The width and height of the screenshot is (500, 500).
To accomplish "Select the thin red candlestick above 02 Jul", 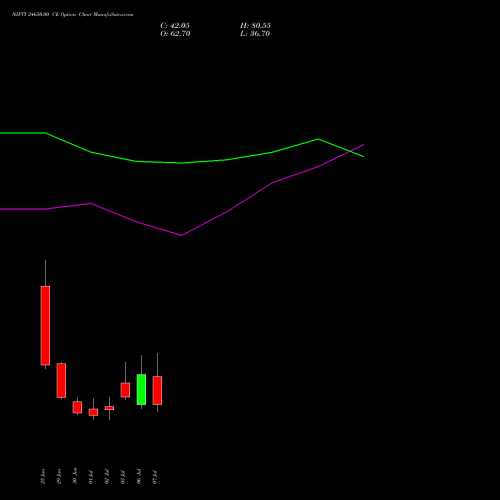I will pyautogui.click(x=109, y=408).
